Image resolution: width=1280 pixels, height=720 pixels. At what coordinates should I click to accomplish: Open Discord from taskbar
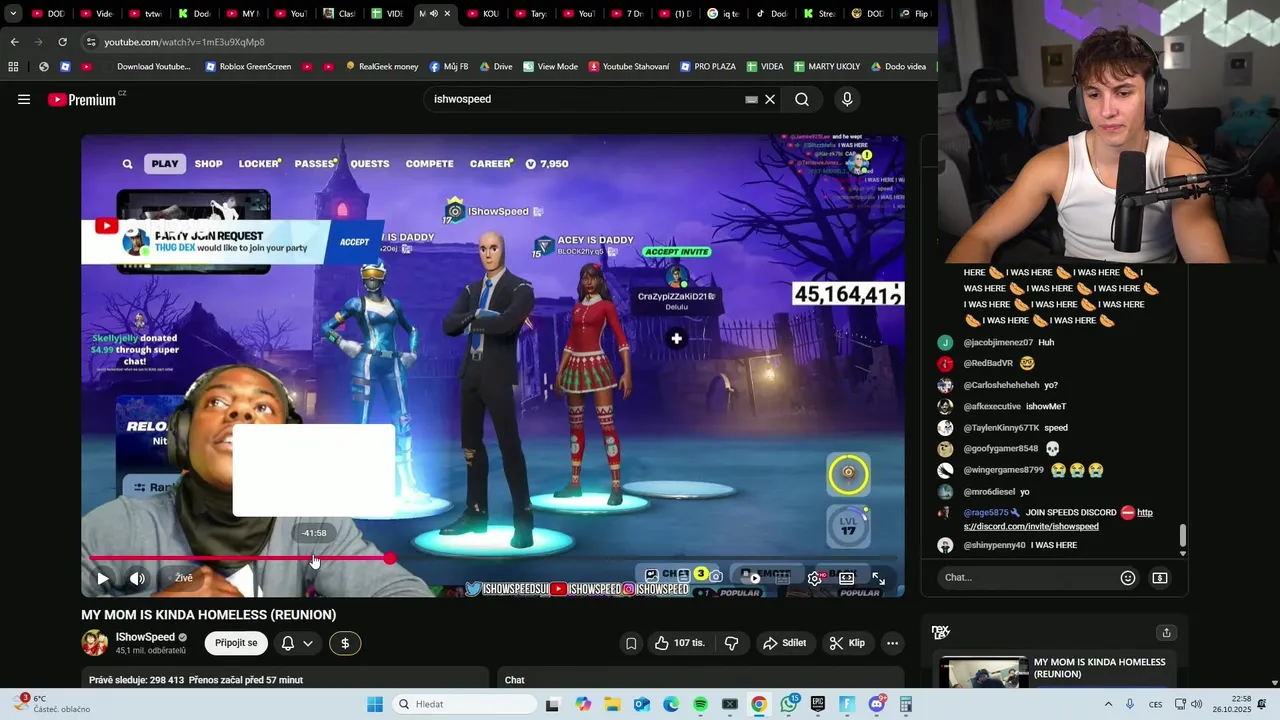[877, 704]
